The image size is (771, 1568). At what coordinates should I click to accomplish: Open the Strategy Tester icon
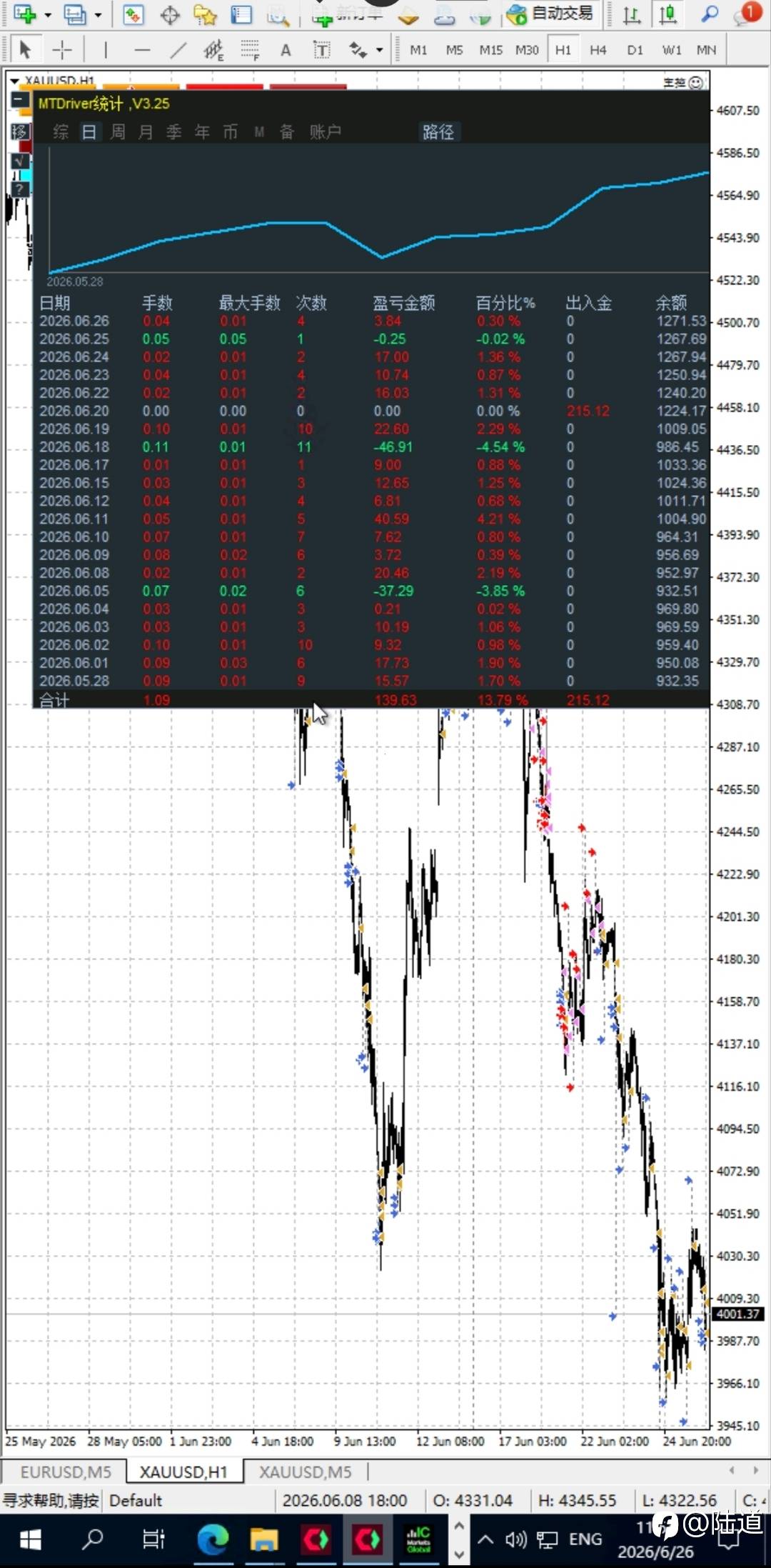pyautogui.click(x=278, y=15)
